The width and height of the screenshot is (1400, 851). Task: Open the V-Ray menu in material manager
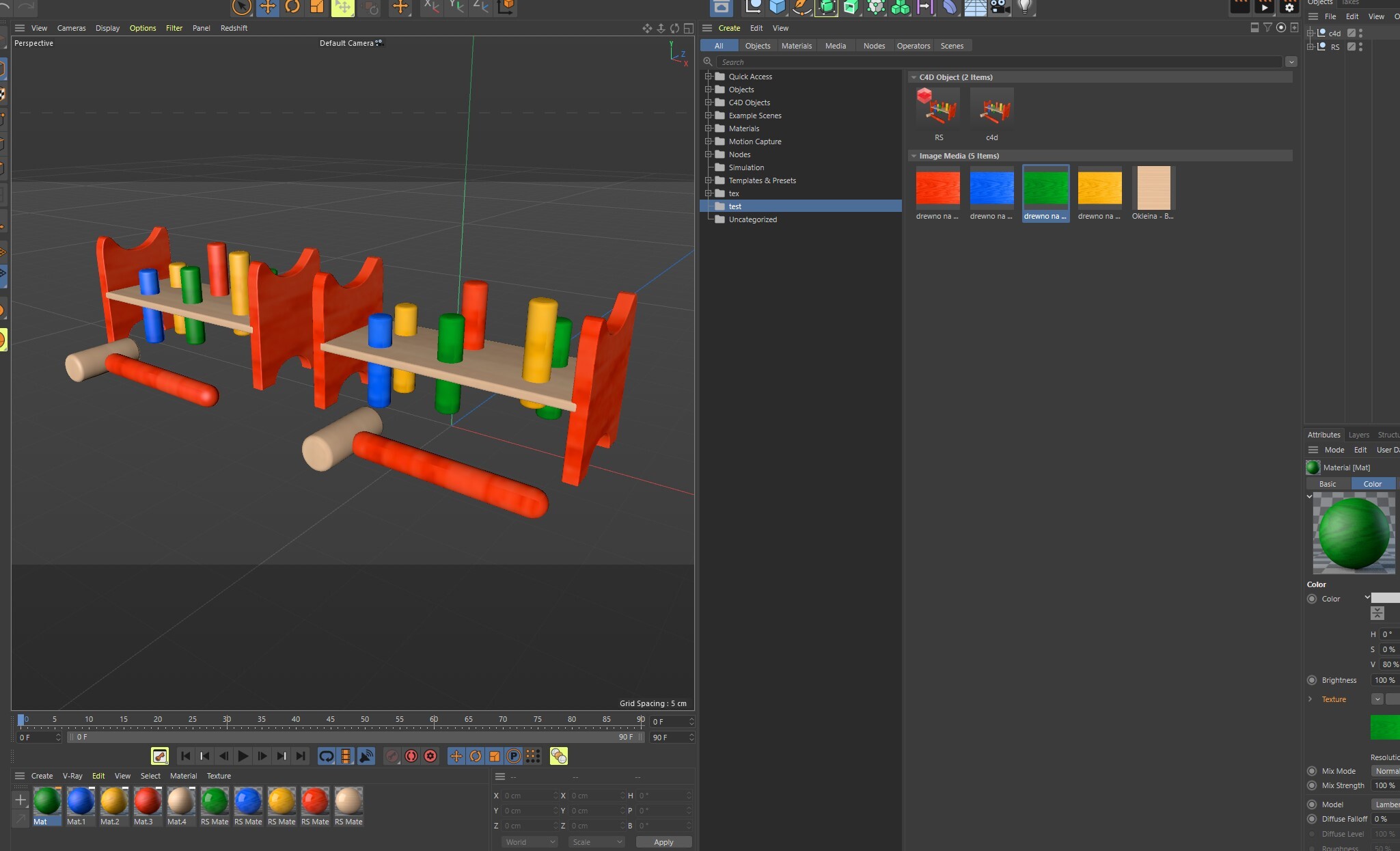(x=72, y=776)
